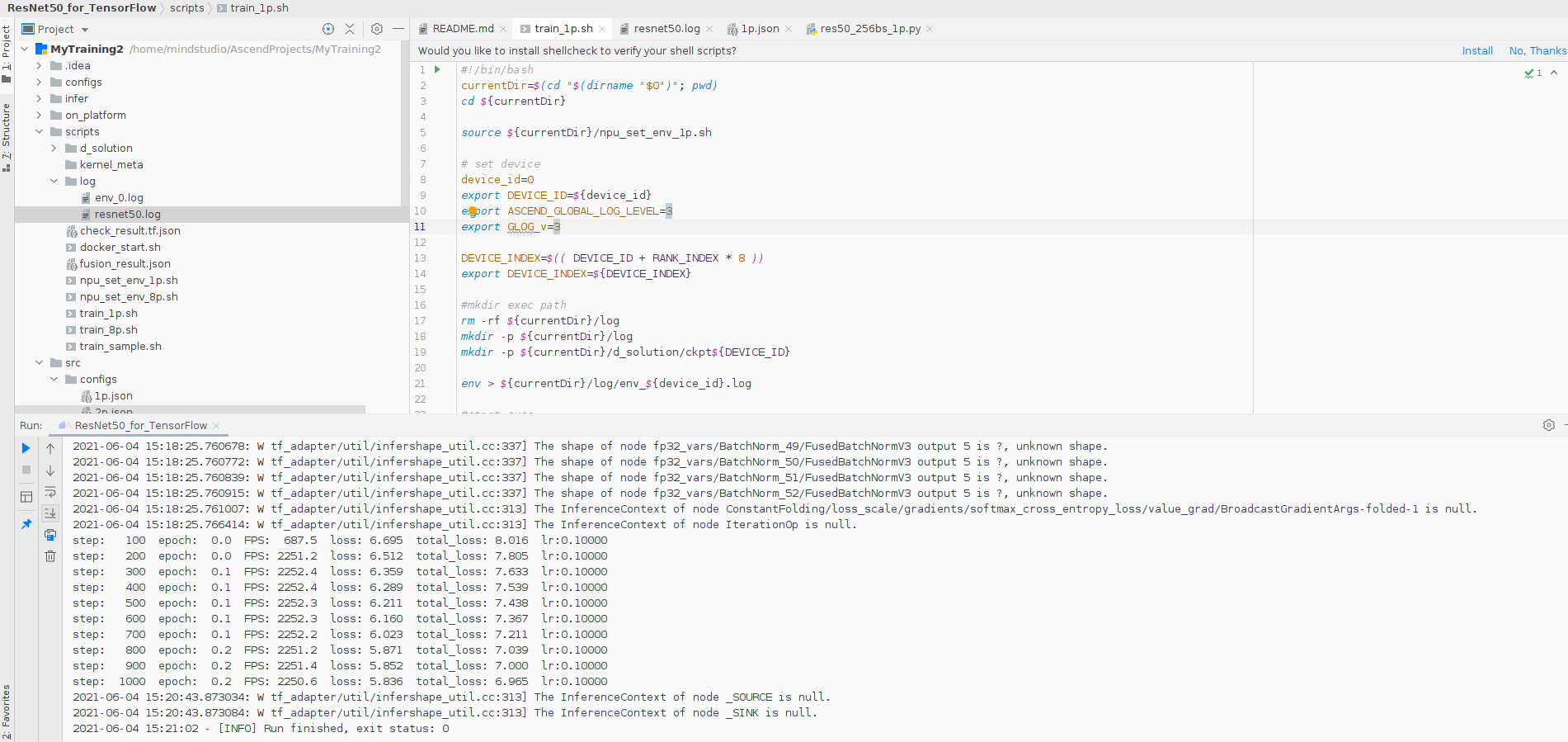
Task: Toggle Soft-Wrap in the Run console
Action: (x=50, y=492)
